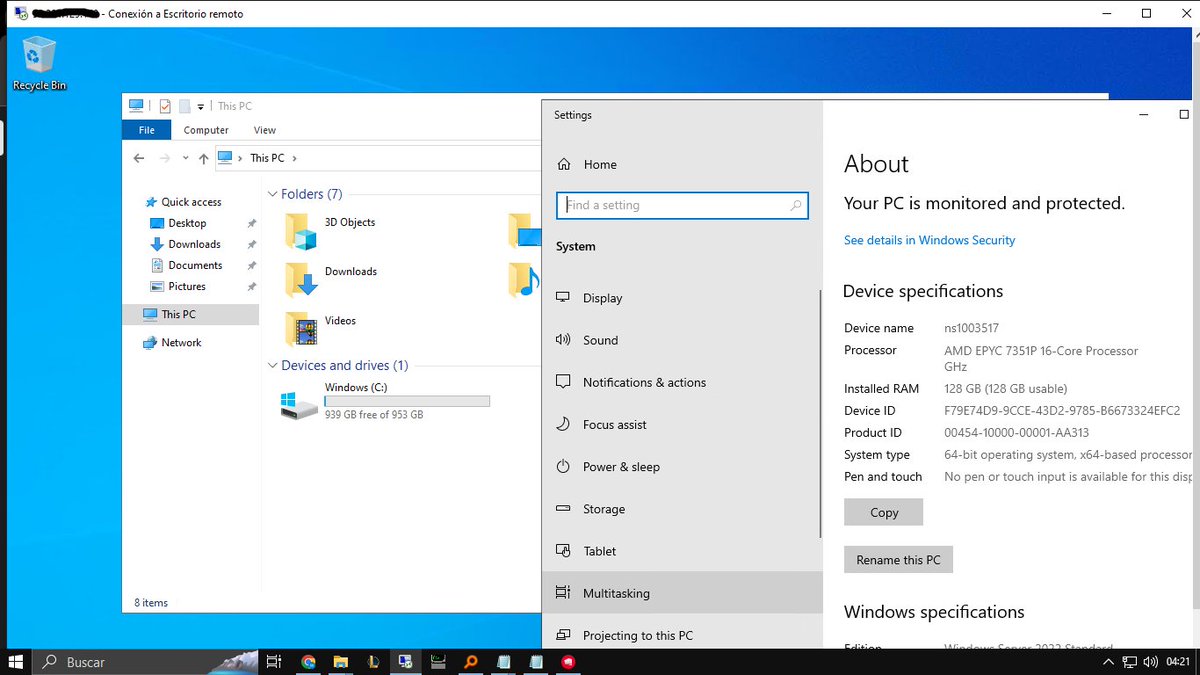The width and height of the screenshot is (1200, 675).
Task: Click the Rename this PC button
Action: 898,560
